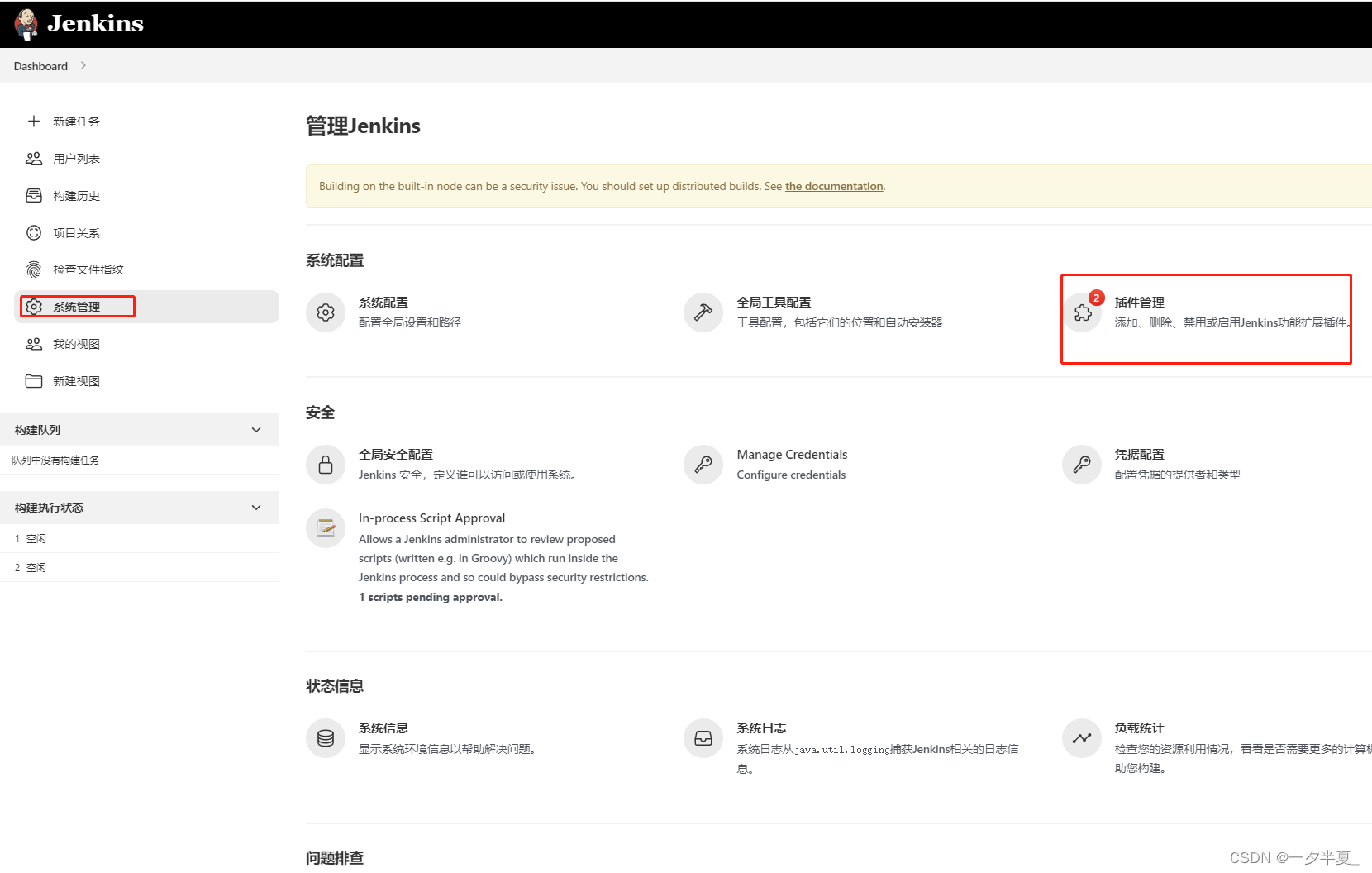This screenshot has height=873, width=1372.
Task: Click the Jenkins butler logo icon
Action: tap(26, 24)
